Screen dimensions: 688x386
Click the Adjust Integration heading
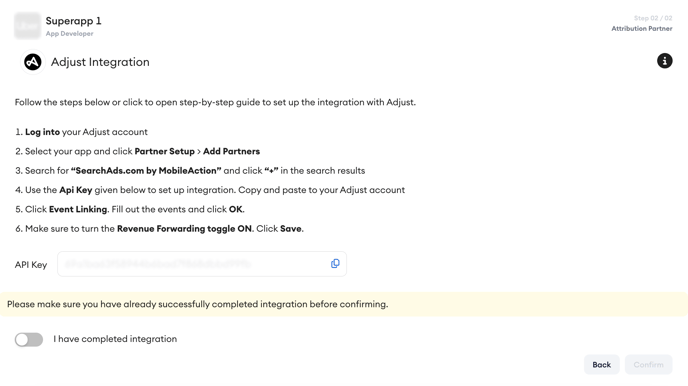point(100,62)
